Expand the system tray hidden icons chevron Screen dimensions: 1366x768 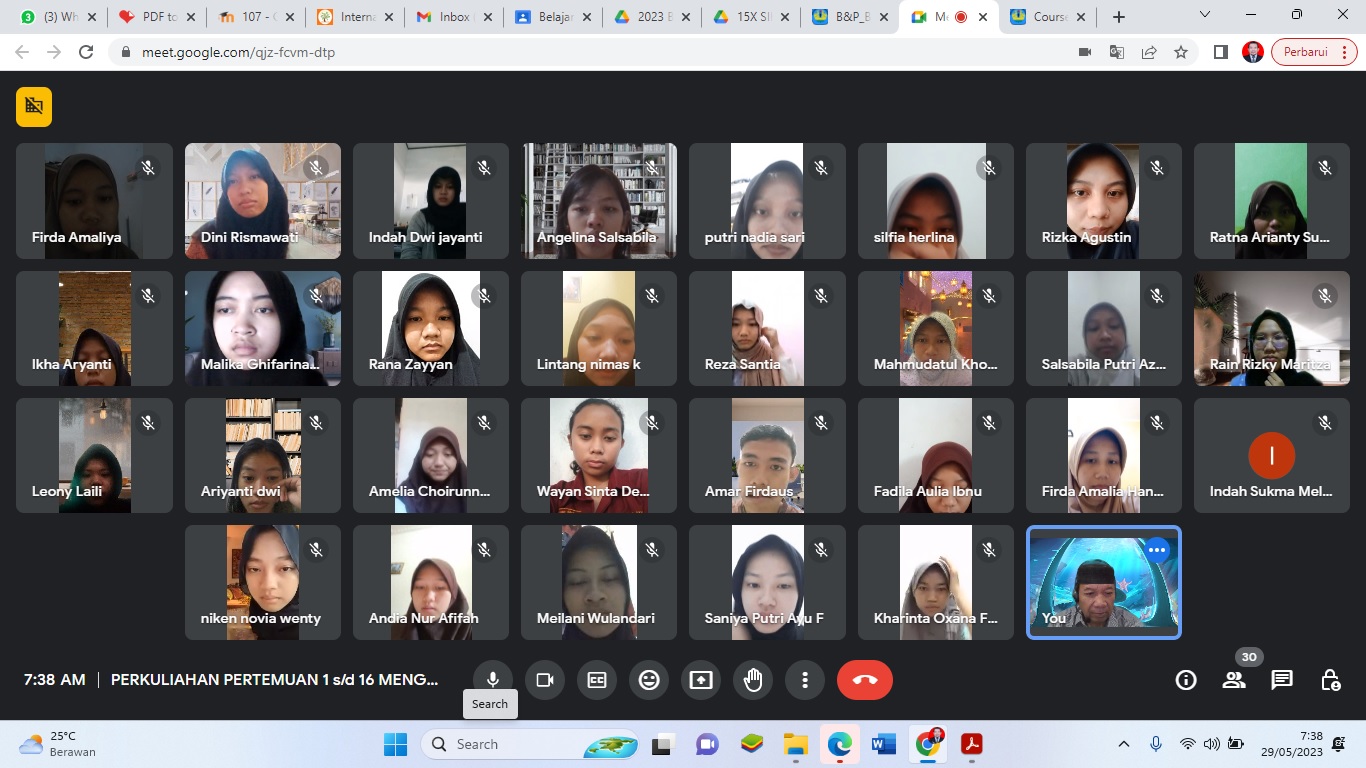(x=1124, y=744)
